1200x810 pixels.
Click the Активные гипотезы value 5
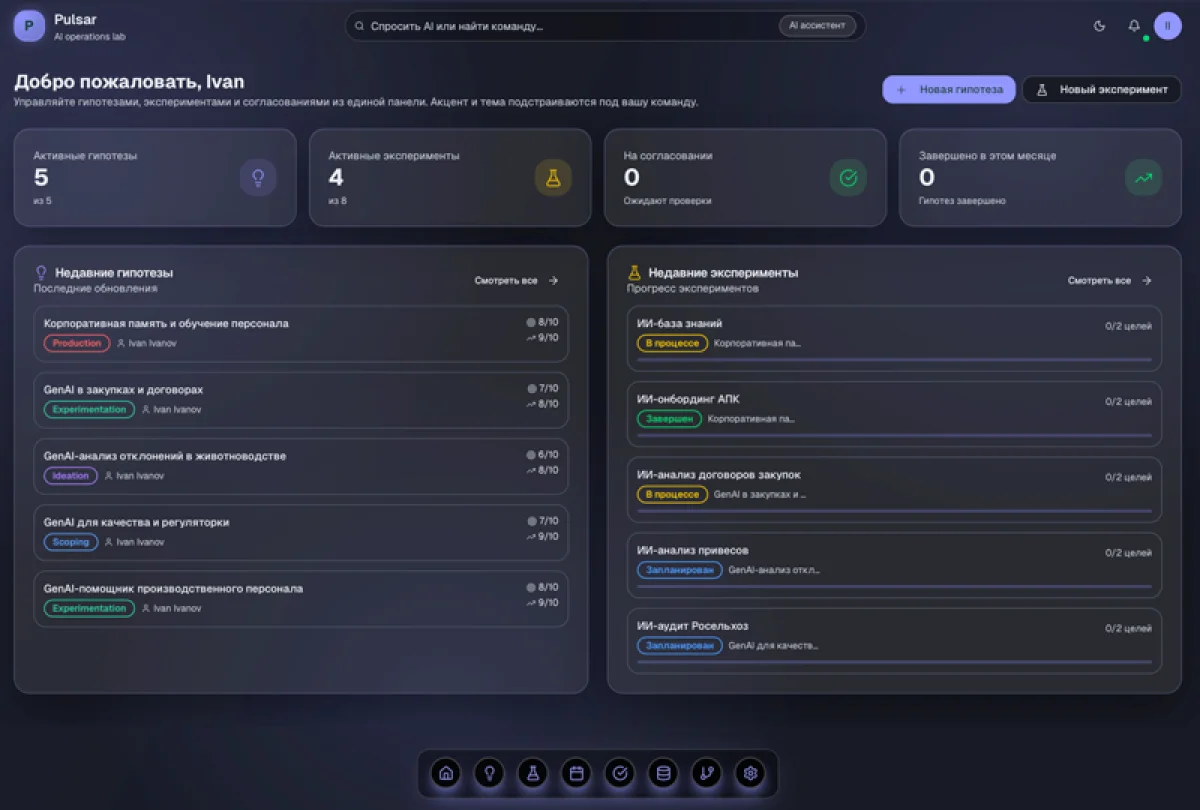(41, 178)
